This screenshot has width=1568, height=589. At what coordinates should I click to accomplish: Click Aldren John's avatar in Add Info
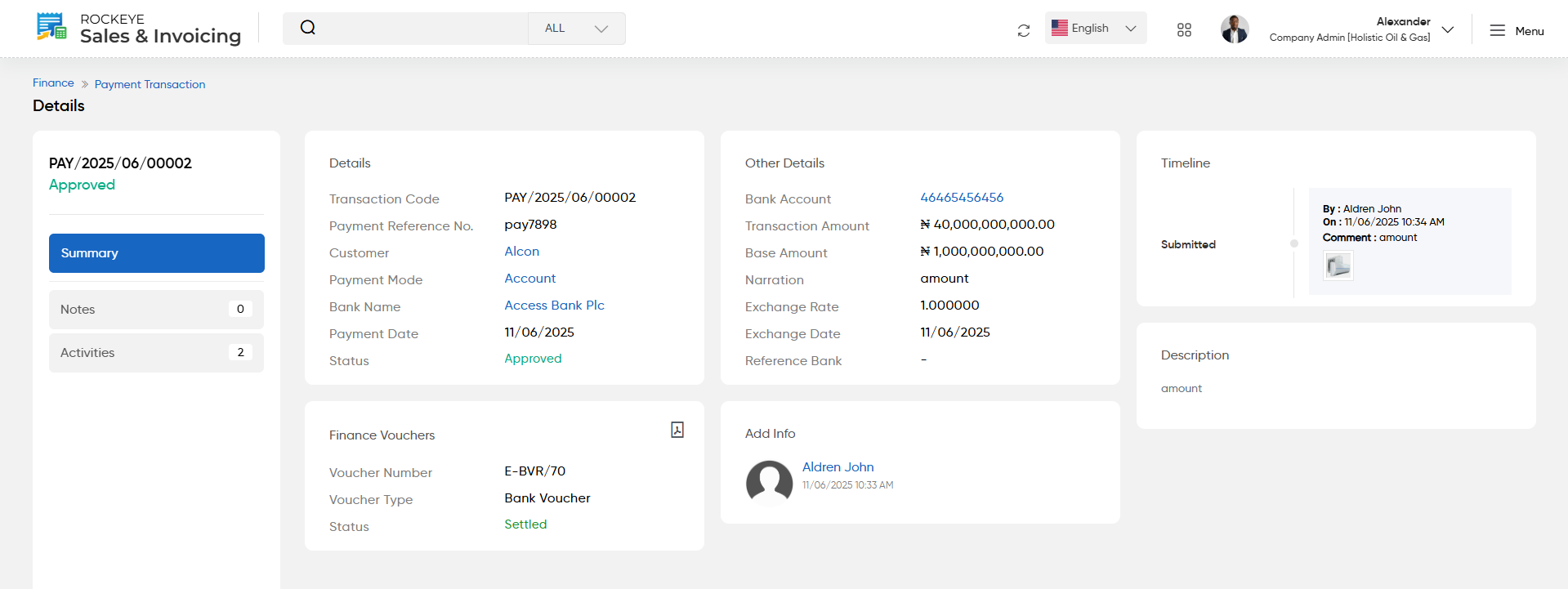[x=769, y=482]
